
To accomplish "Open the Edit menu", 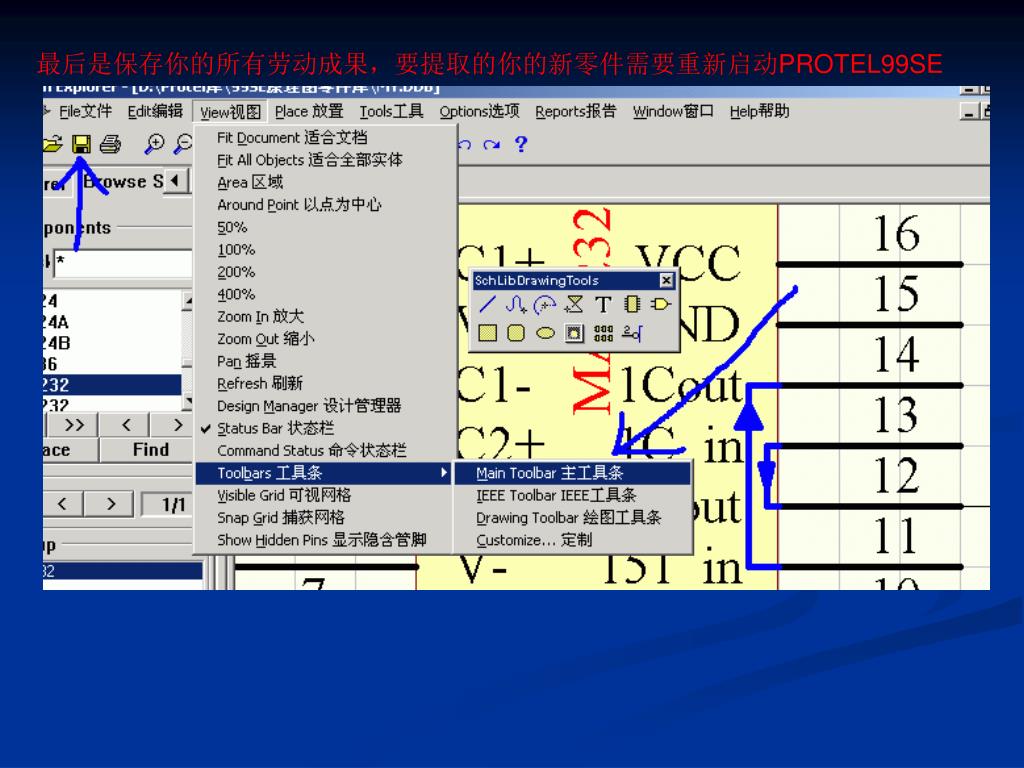I will (155, 112).
